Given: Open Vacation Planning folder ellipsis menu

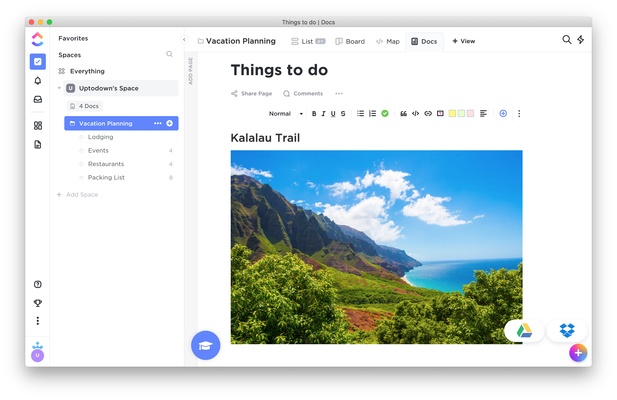Looking at the screenshot, I should coord(158,124).
